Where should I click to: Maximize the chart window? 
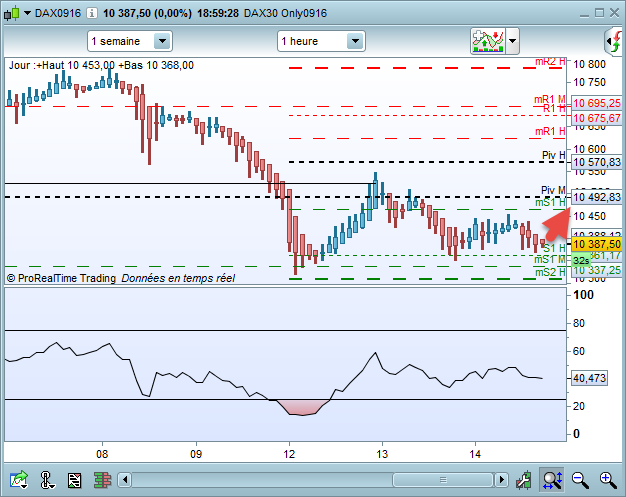599,13
